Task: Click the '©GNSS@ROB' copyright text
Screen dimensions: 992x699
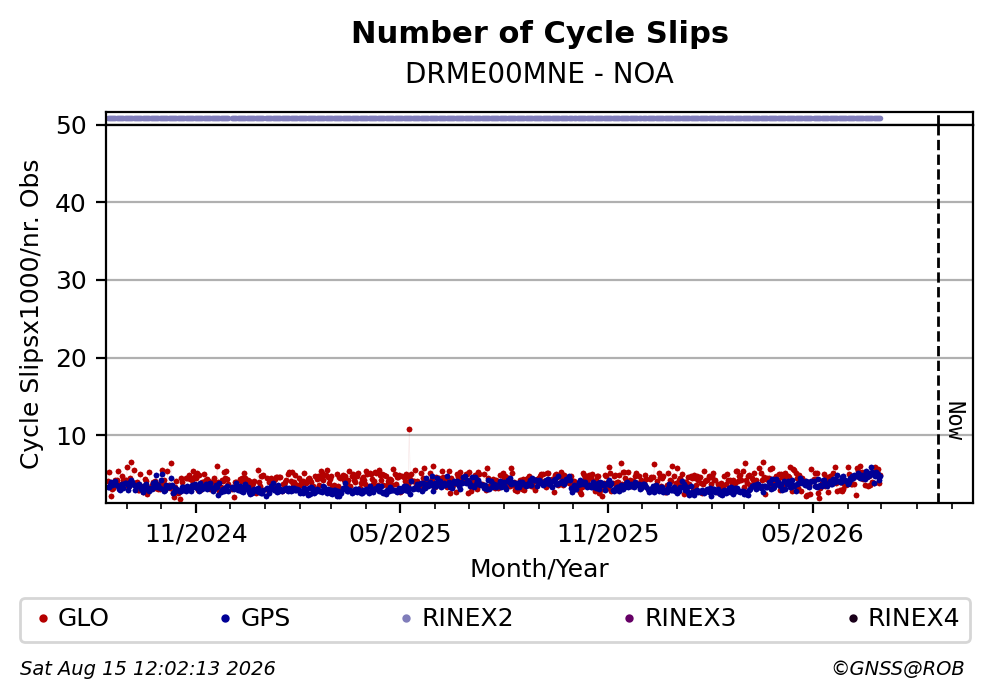Action: pos(898,669)
